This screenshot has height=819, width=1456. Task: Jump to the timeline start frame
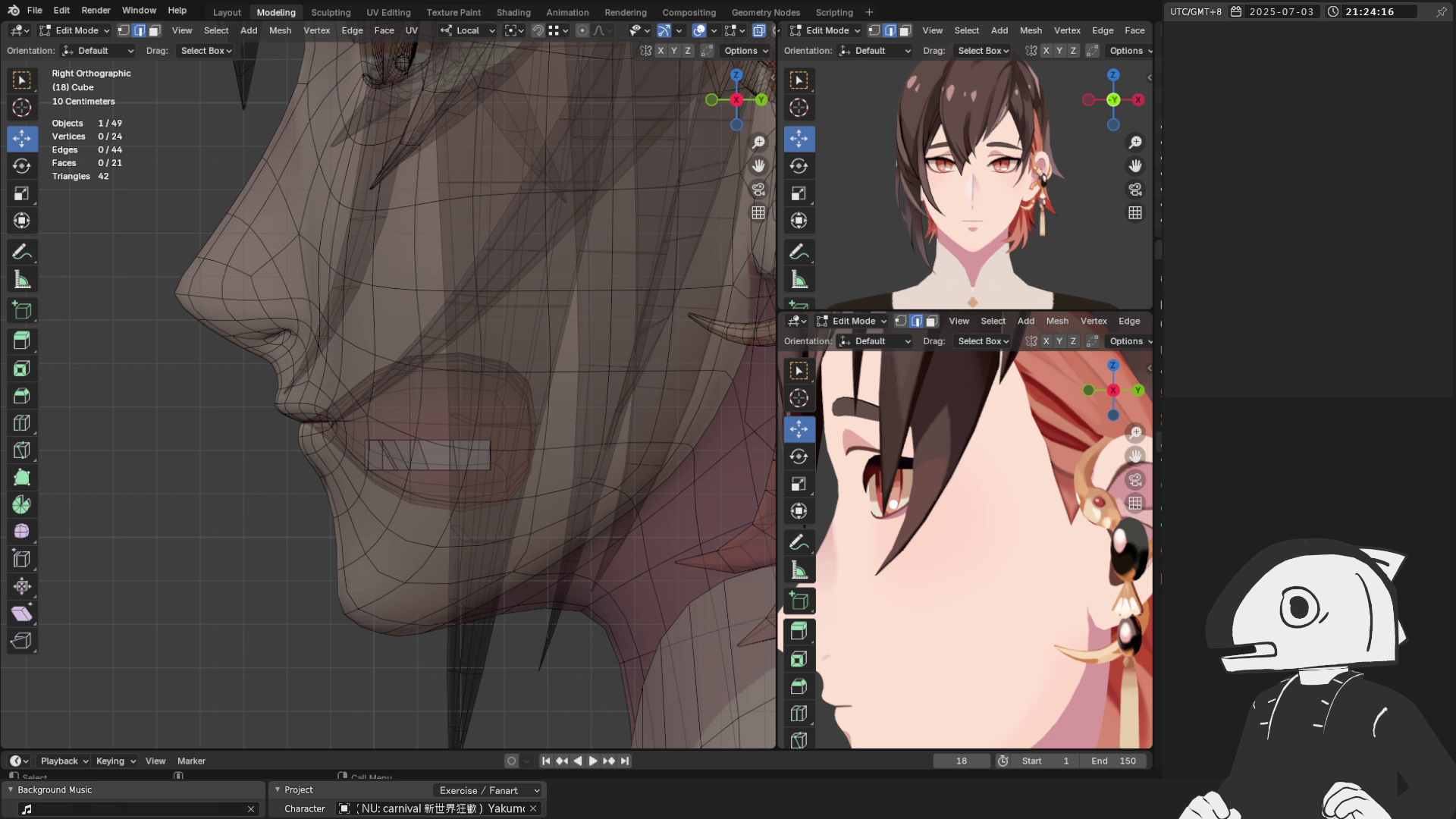(x=546, y=761)
